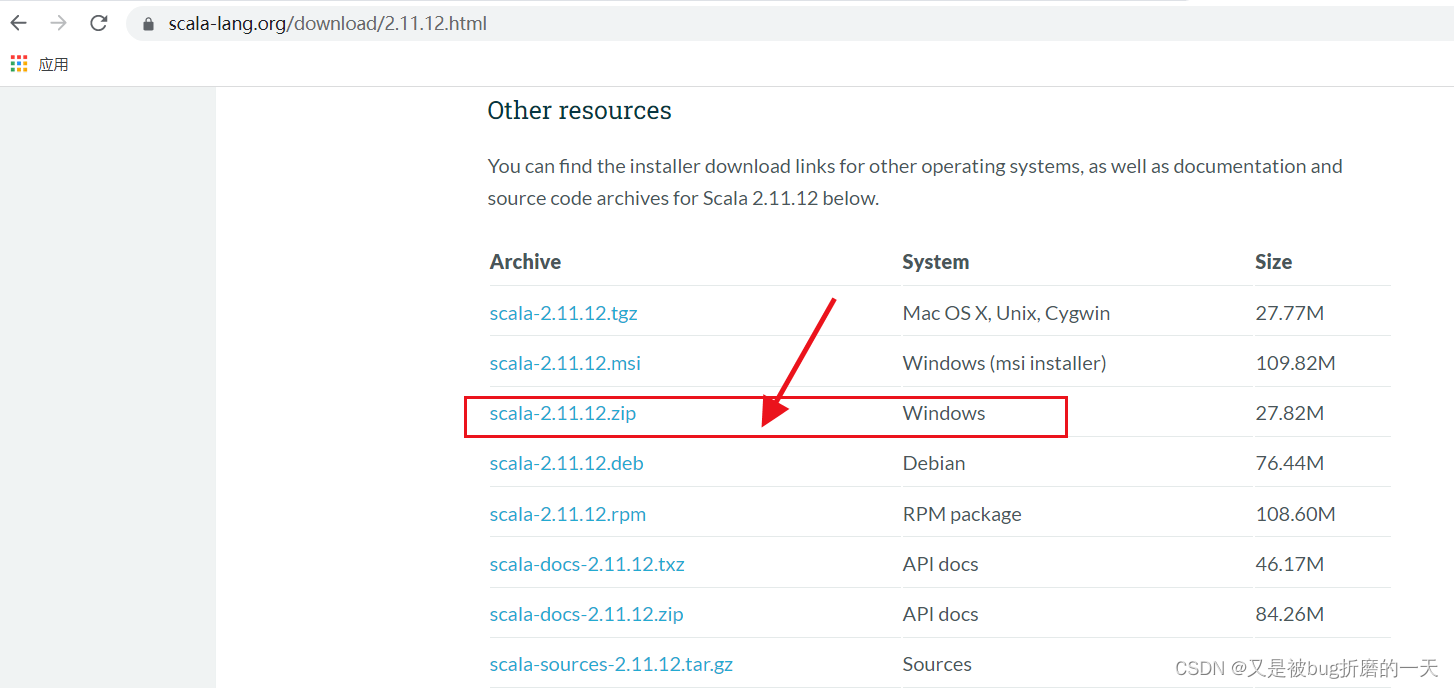Click the 27.82M size value

pyautogui.click(x=1289, y=413)
